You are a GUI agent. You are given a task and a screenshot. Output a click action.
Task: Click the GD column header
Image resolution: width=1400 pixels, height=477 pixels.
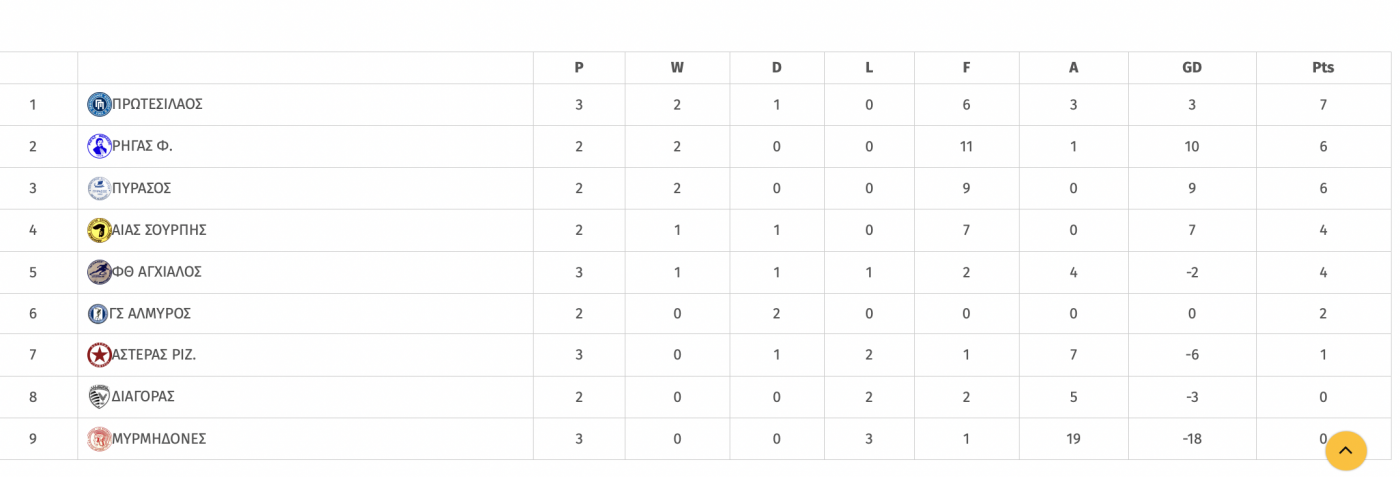point(1192,68)
